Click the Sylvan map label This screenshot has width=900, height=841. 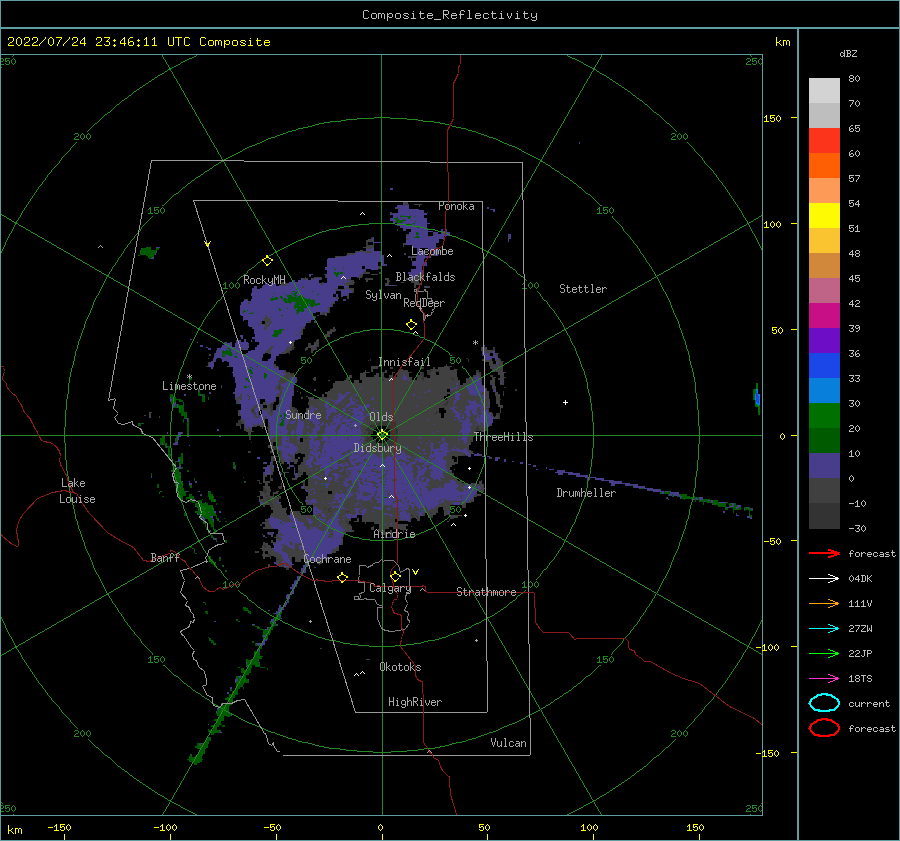(x=383, y=295)
